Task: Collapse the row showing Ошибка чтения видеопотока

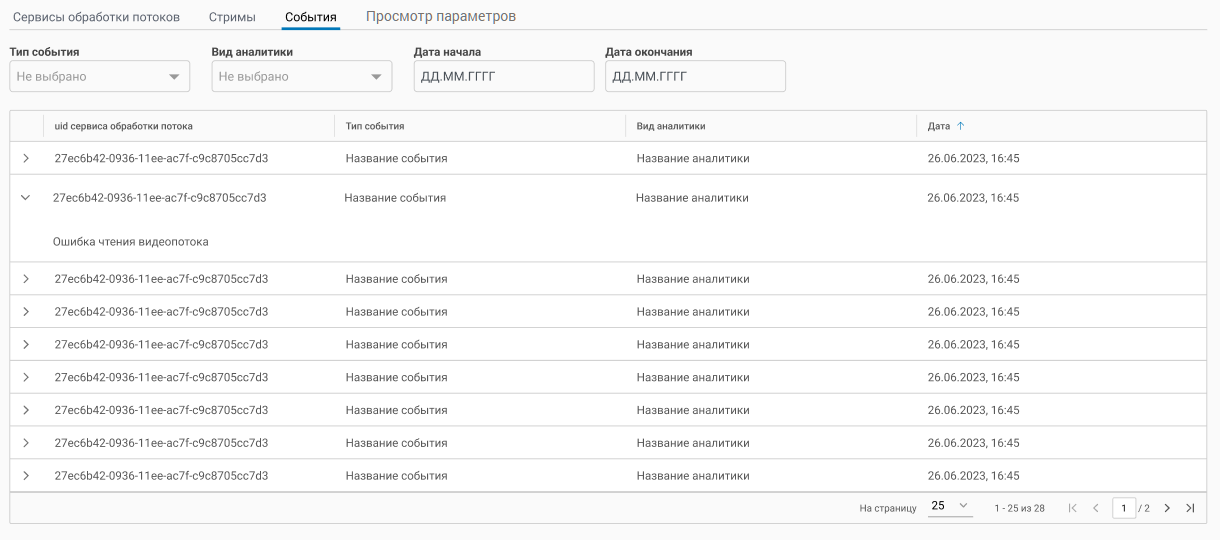Action: pos(26,198)
